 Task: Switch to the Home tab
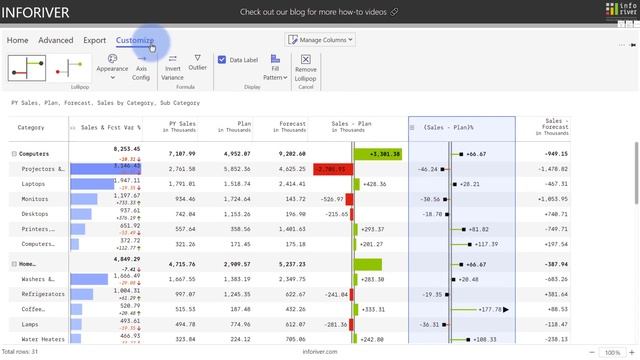click(18, 40)
